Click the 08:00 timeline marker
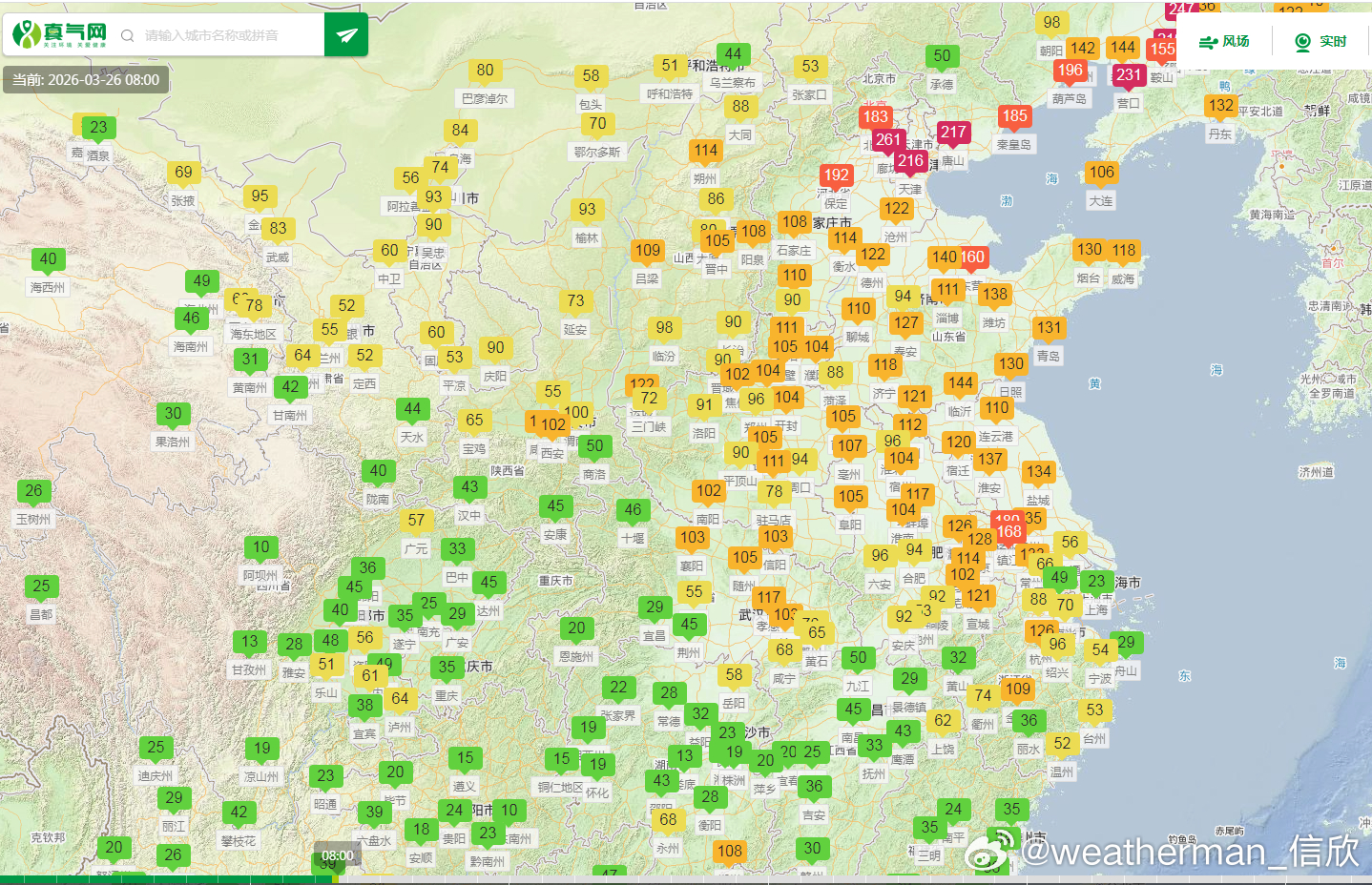Screen dimensions: 1372x885 pos(337,855)
